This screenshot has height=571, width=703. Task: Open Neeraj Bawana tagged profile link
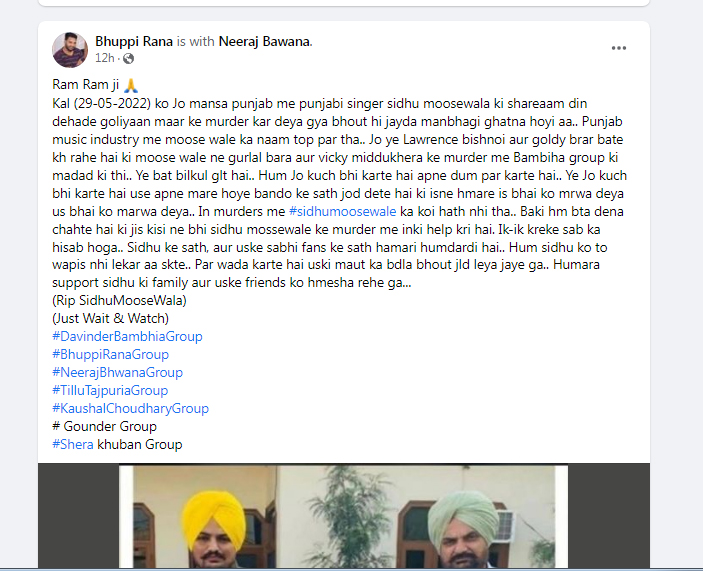click(264, 41)
